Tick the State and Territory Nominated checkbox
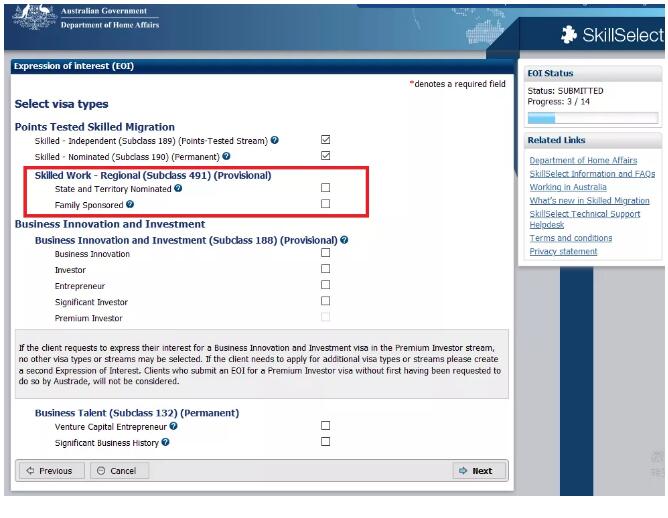 point(325,188)
